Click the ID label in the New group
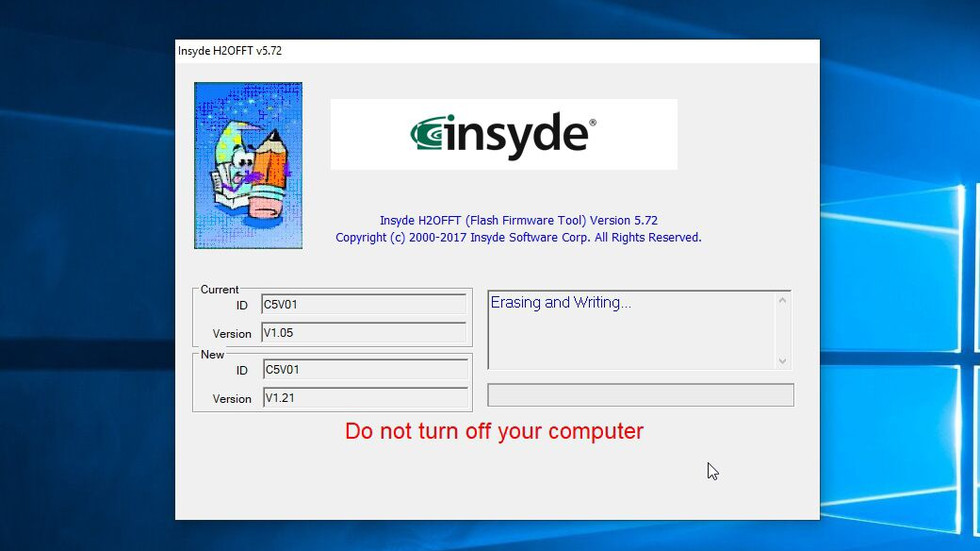 pyautogui.click(x=242, y=370)
